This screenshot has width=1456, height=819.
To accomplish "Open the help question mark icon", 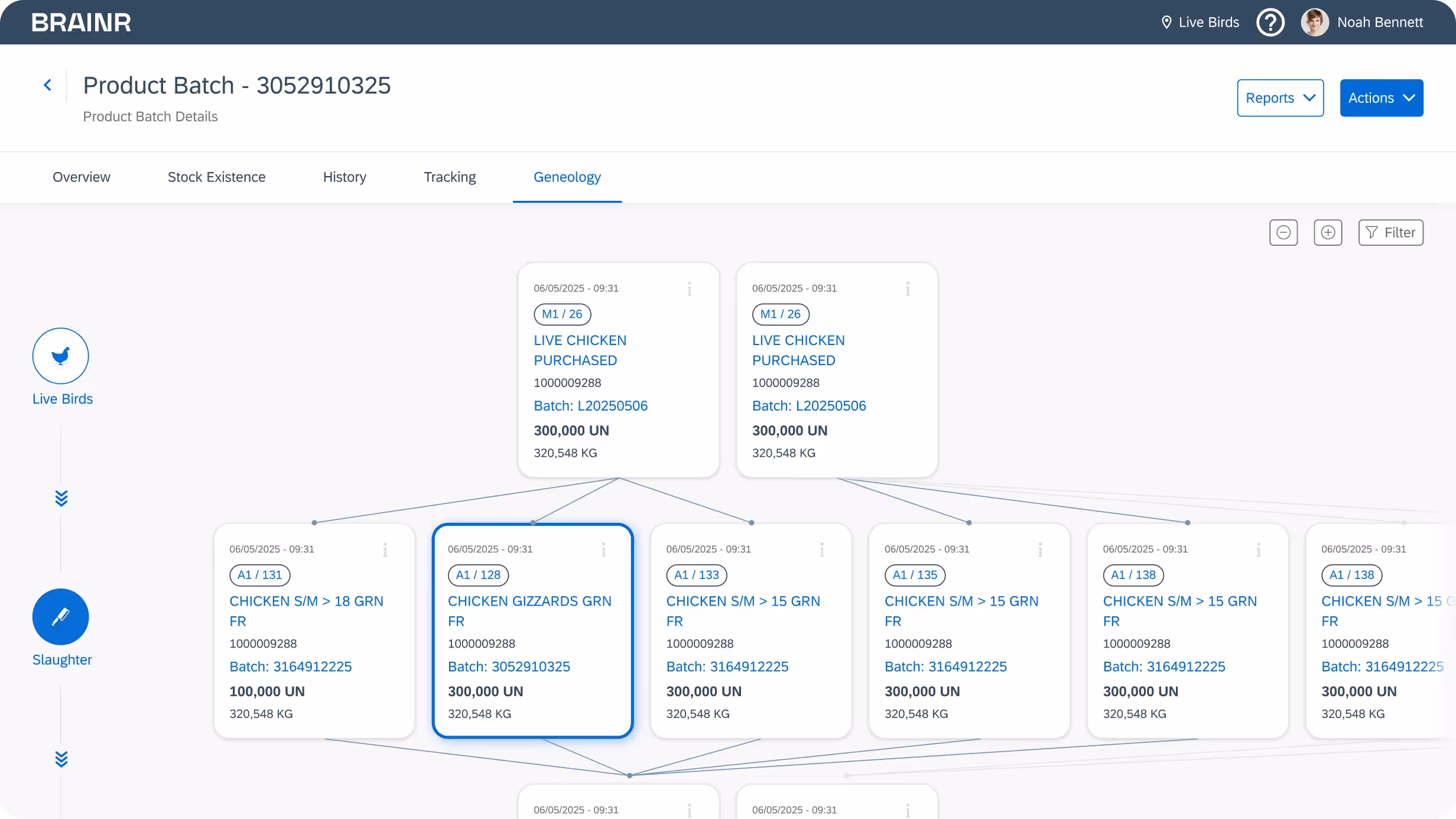I will 1270,22.
